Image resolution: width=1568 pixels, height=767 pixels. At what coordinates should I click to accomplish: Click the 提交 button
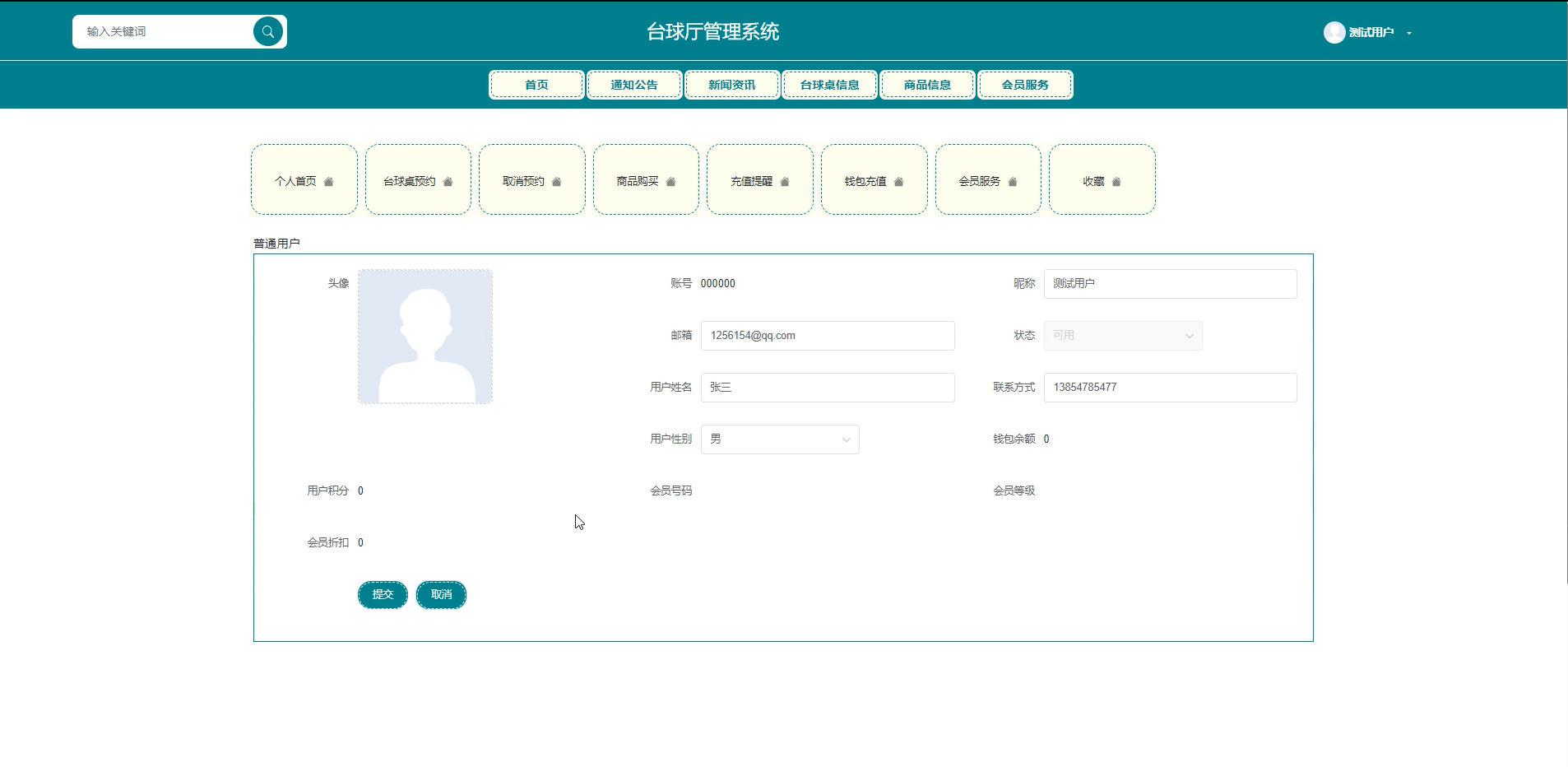pos(383,595)
